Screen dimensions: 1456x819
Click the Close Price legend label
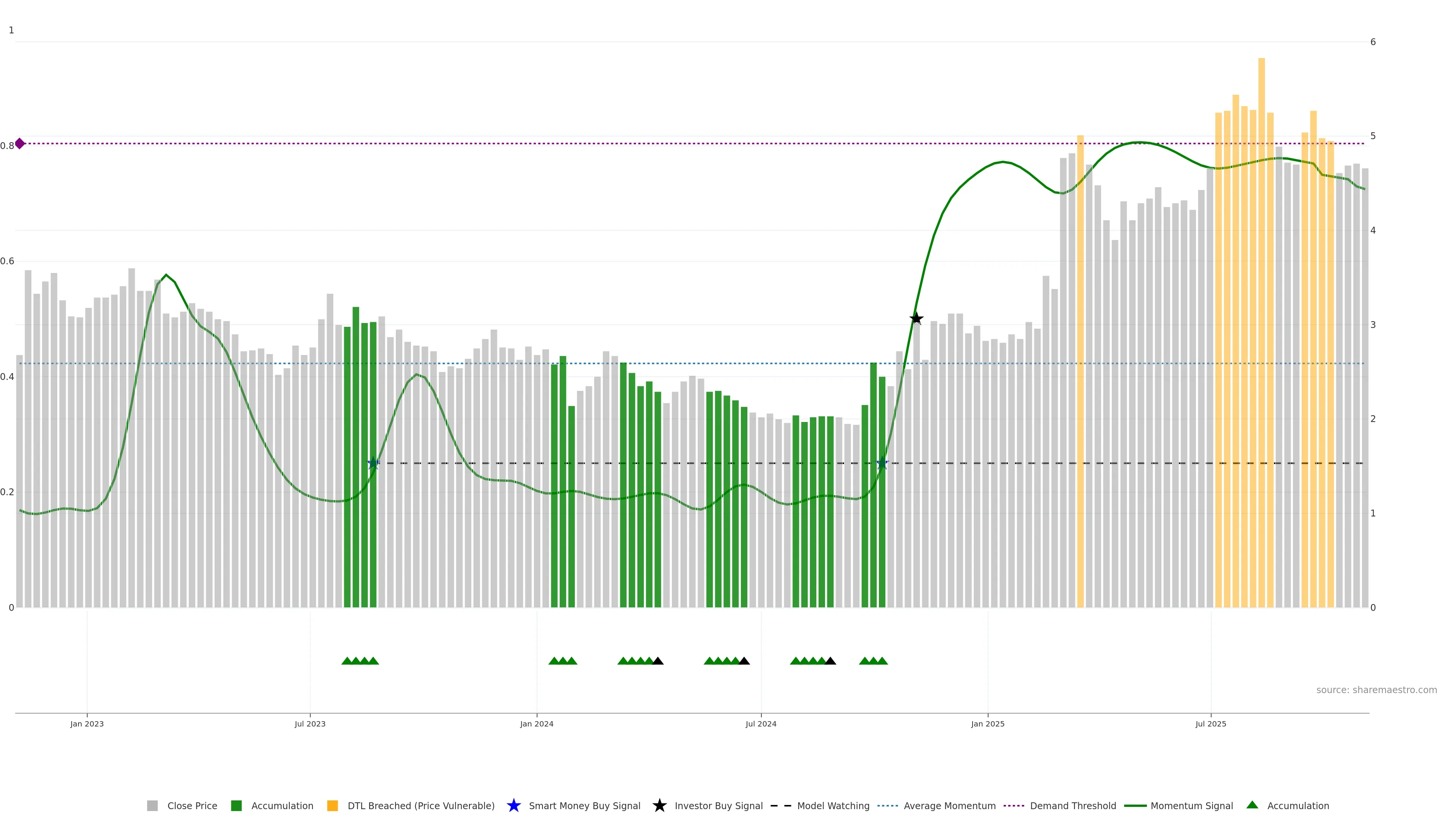192,806
